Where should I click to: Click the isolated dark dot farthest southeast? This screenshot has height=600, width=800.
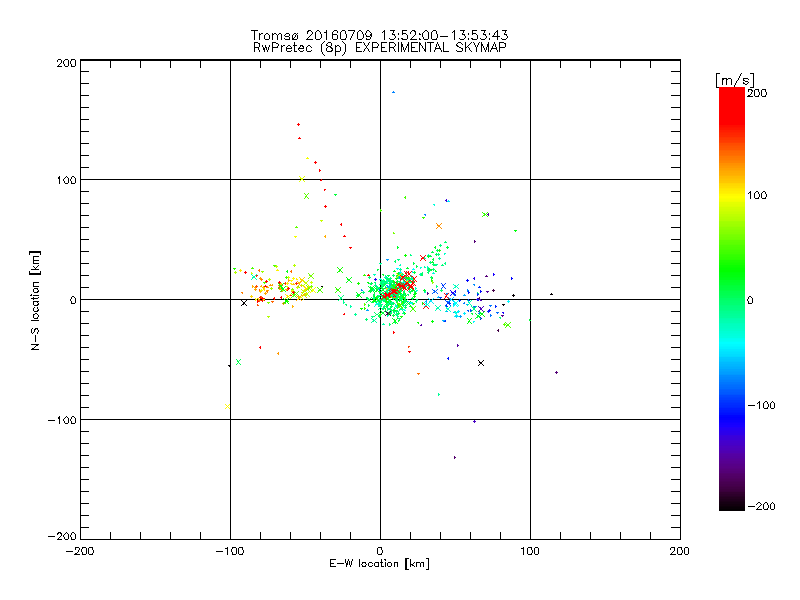click(557, 372)
